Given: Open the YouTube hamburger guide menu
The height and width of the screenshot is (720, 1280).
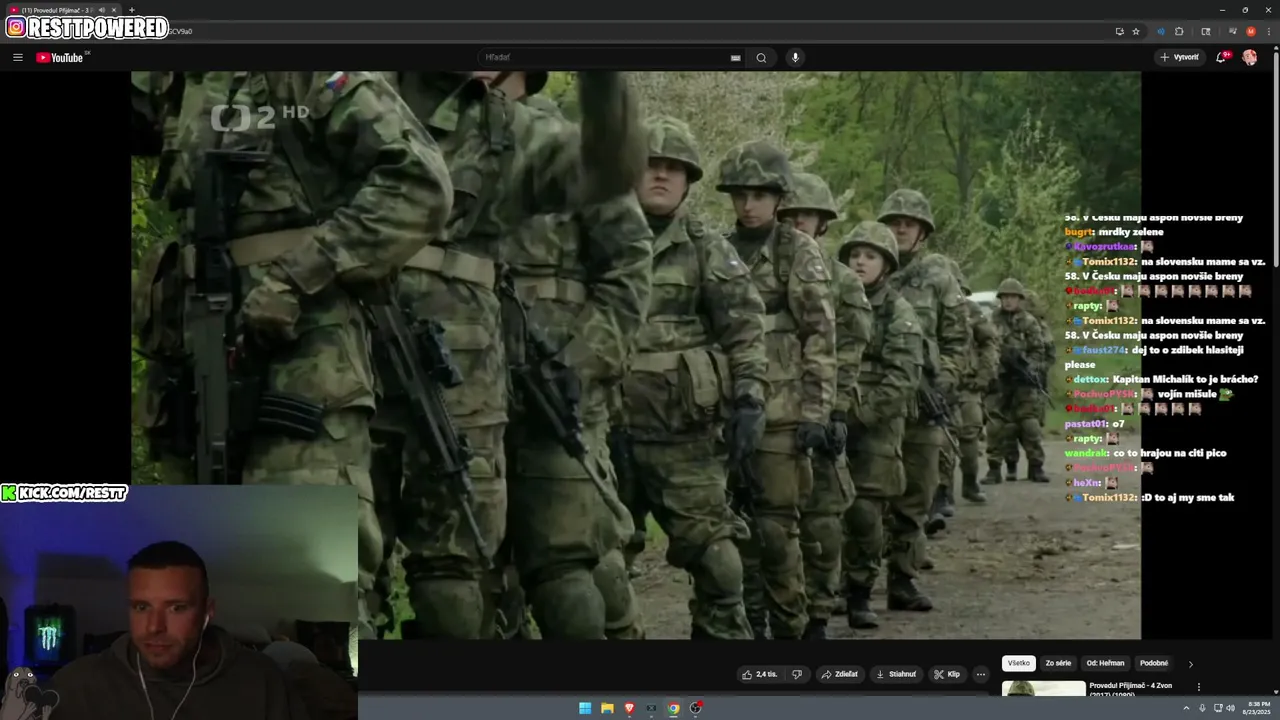Looking at the screenshot, I should click(18, 57).
